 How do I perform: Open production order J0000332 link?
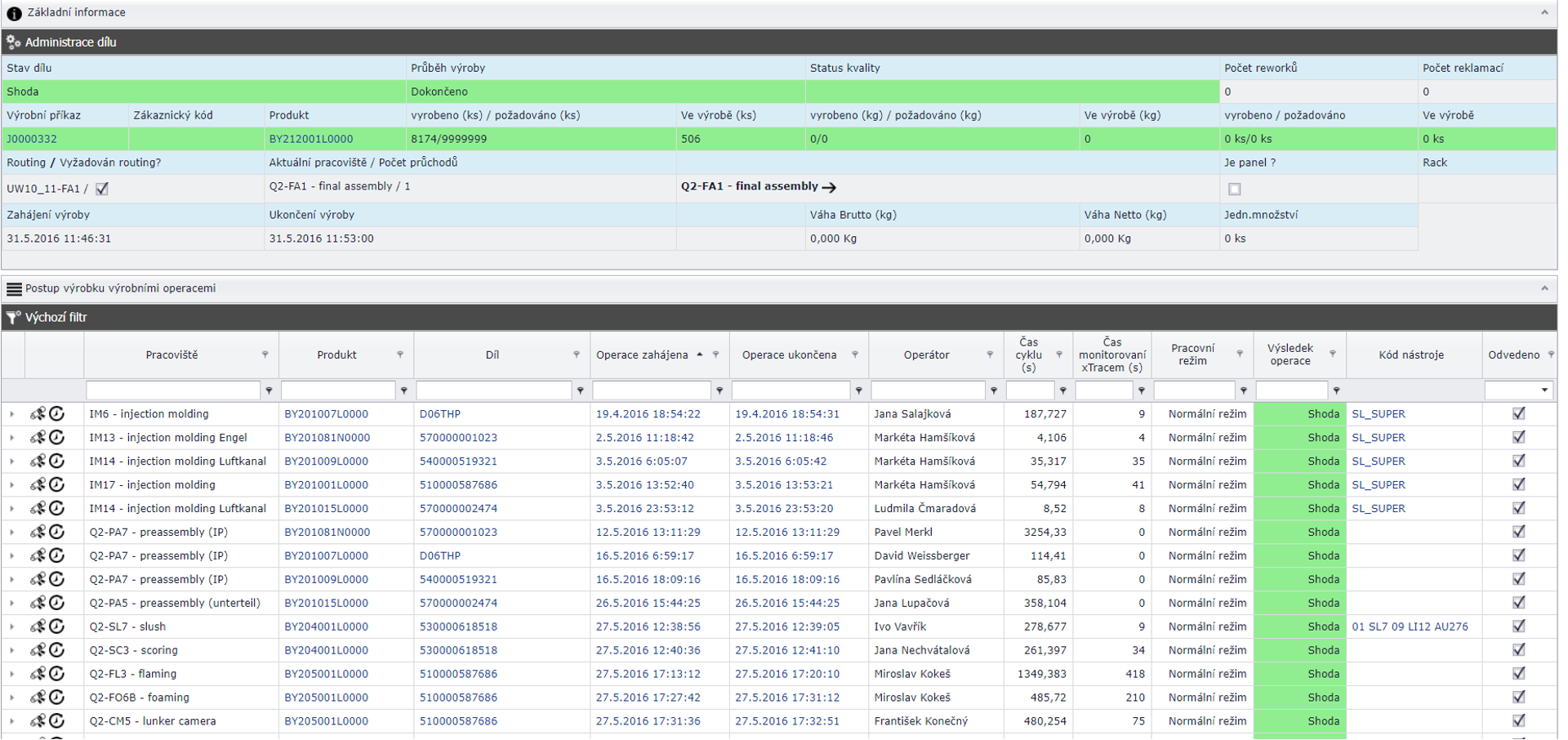coord(32,139)
